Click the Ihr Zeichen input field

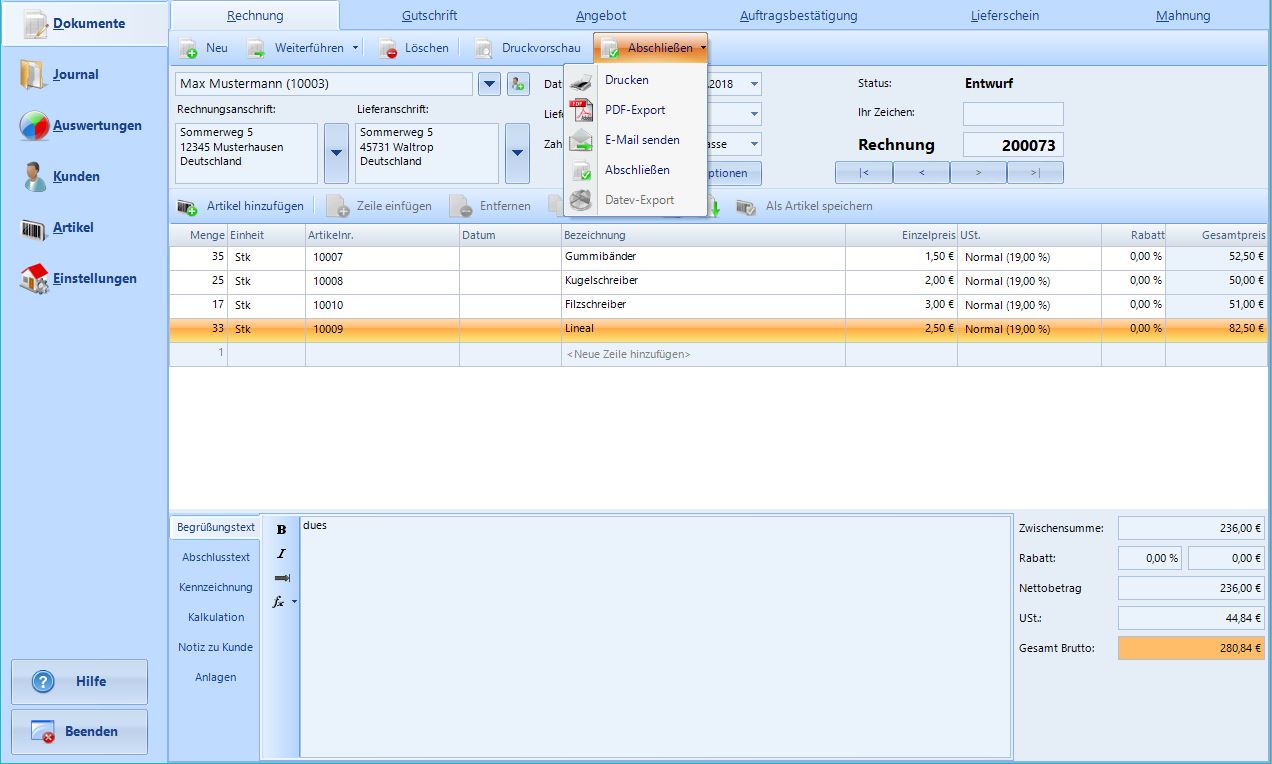click(1013, 114)
